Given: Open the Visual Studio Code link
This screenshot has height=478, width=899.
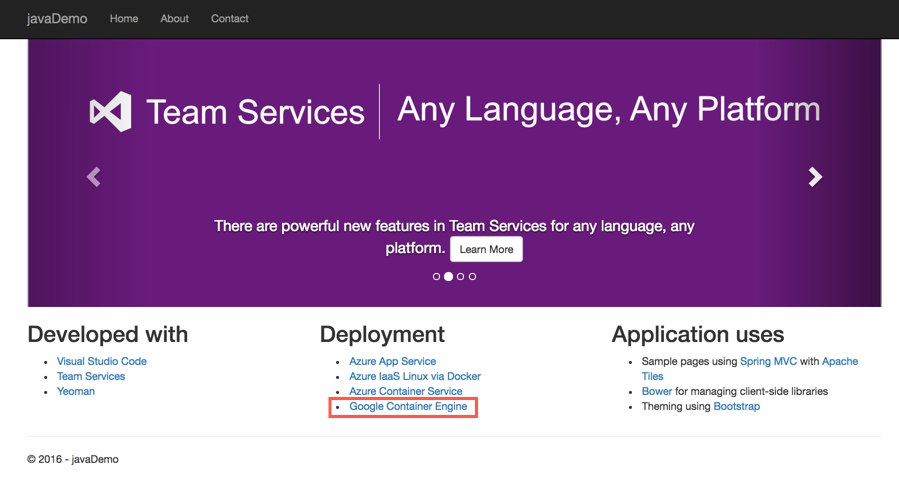Looking at the screenshot, I should [101, 361].
